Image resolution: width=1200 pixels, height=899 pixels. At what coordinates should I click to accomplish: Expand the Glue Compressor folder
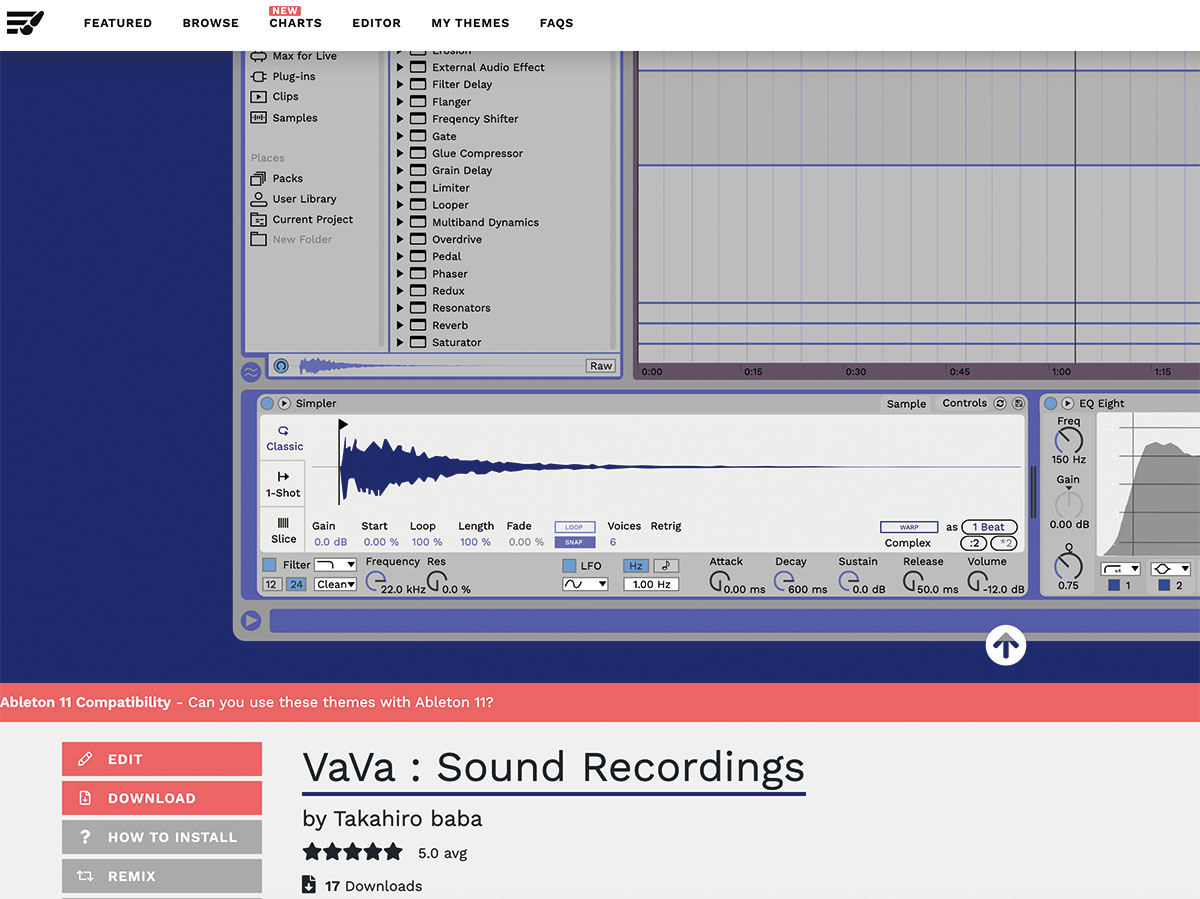click(x=400, y=153)
